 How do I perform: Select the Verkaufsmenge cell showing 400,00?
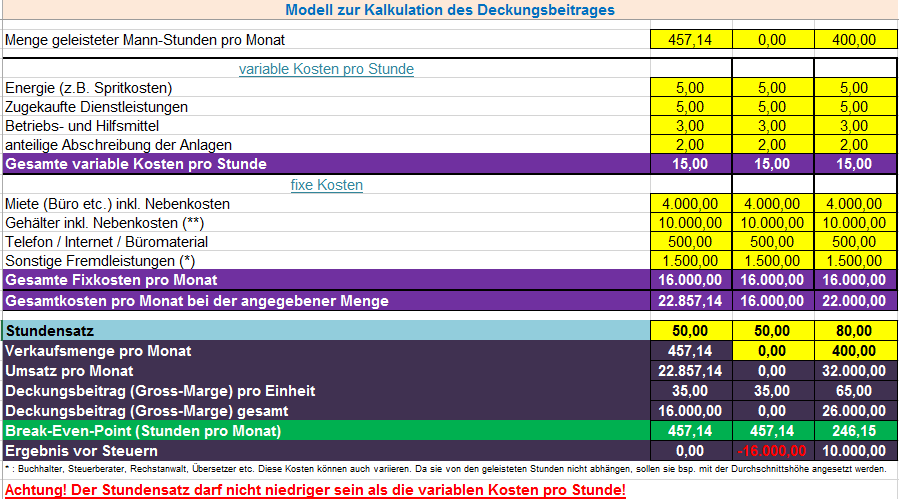point(855,350)
